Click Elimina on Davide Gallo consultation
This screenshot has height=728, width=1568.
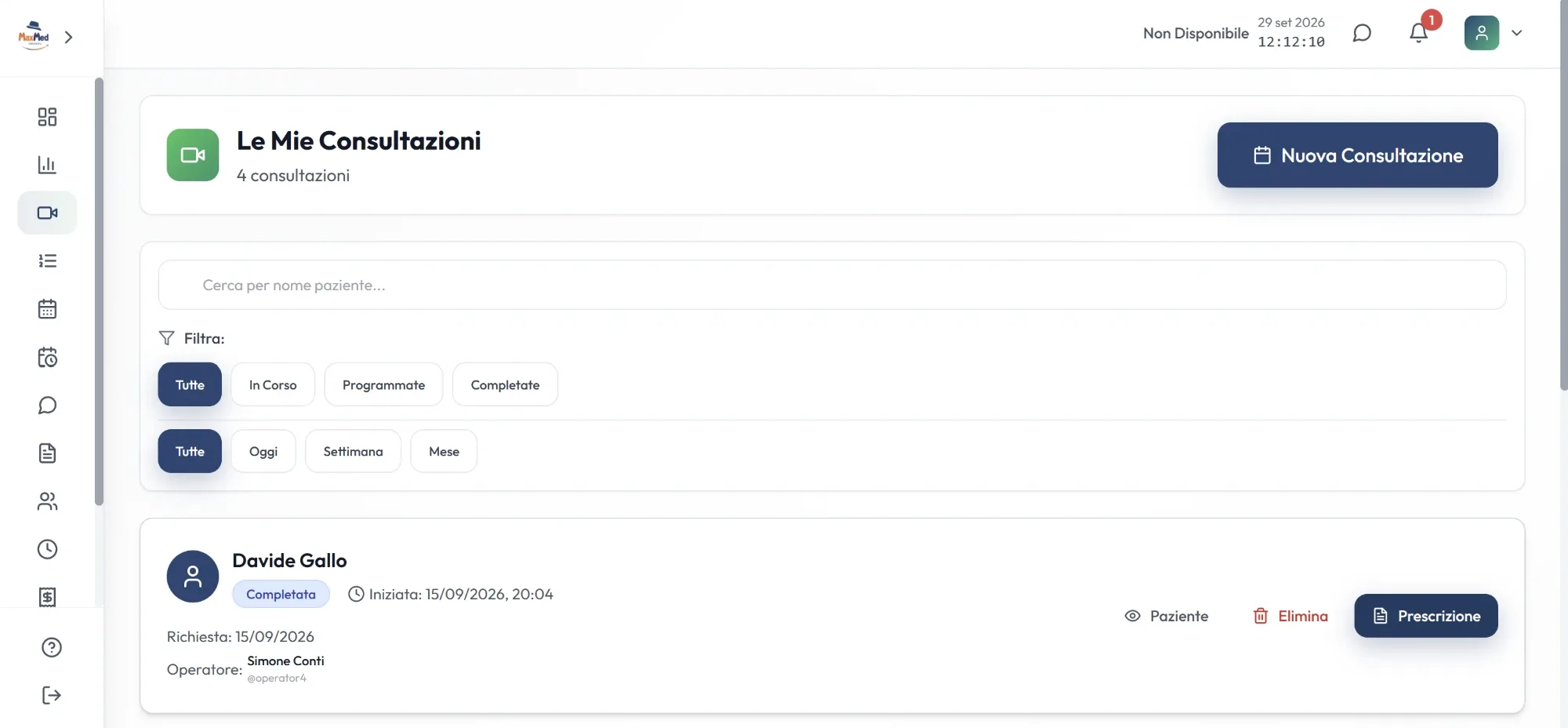[1290, 616]
